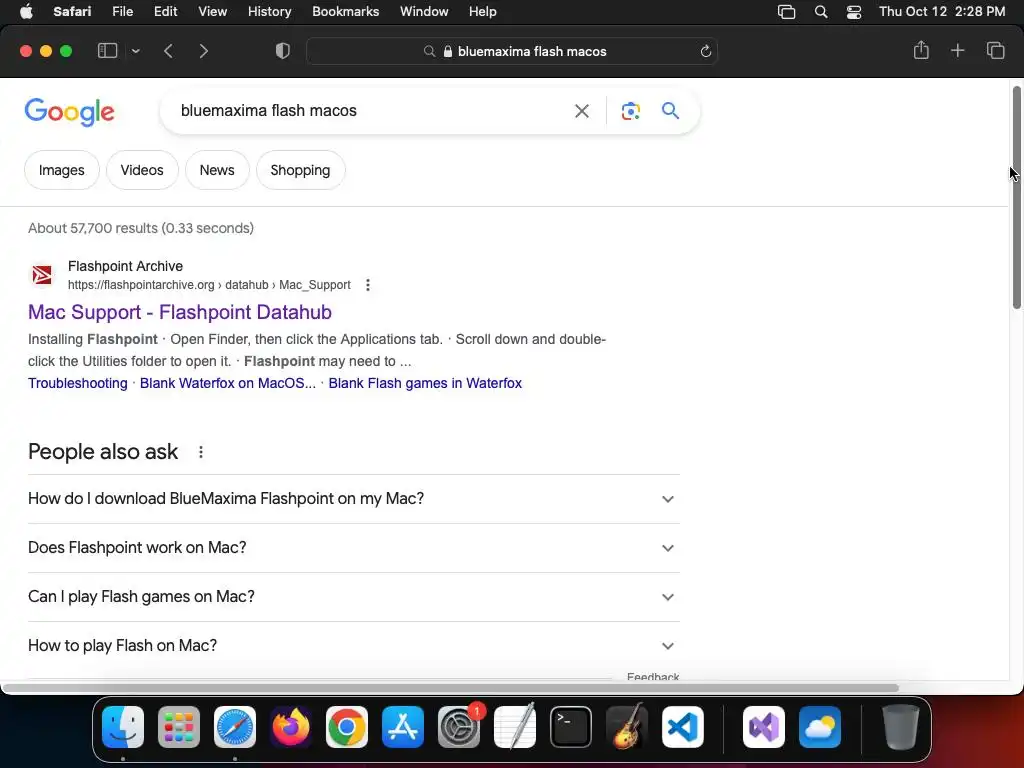This screenshot has width=1024, height=768.
Task: Open App Store from the Dock
Action: click(x=403, y=727)
